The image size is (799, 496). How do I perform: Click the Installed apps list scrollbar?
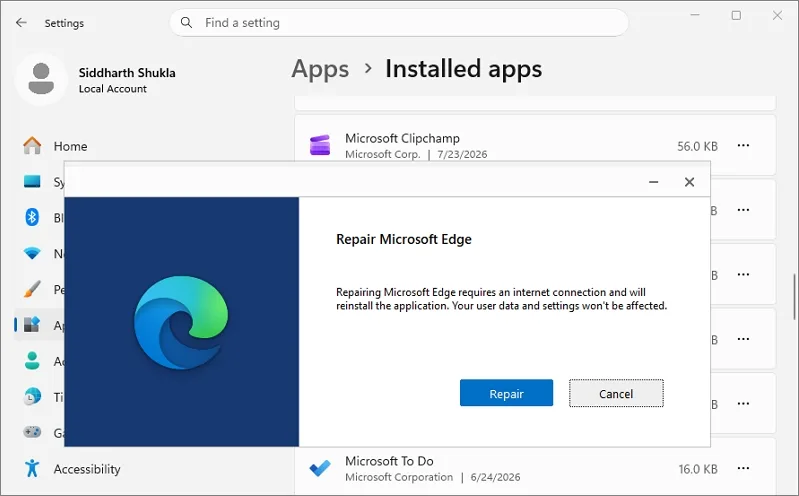(794, 297)
